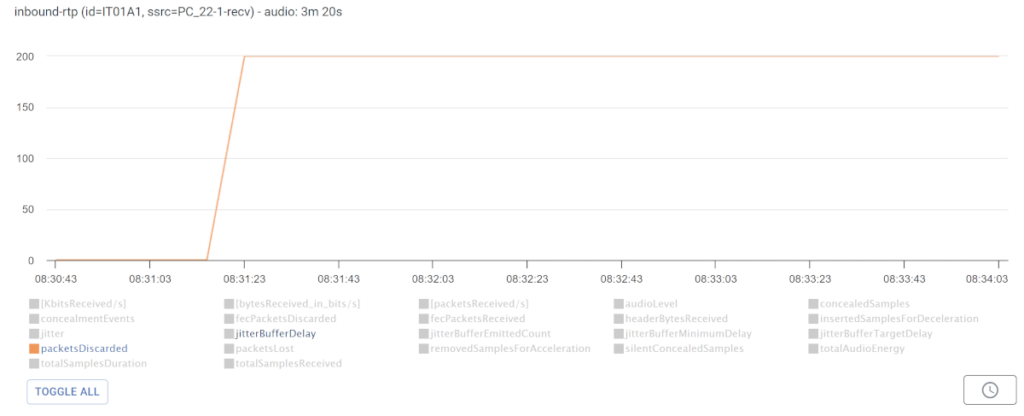Toggle the concealmentEvents legend item
This screenshot has height=416, width=1024.
point(87,318)
